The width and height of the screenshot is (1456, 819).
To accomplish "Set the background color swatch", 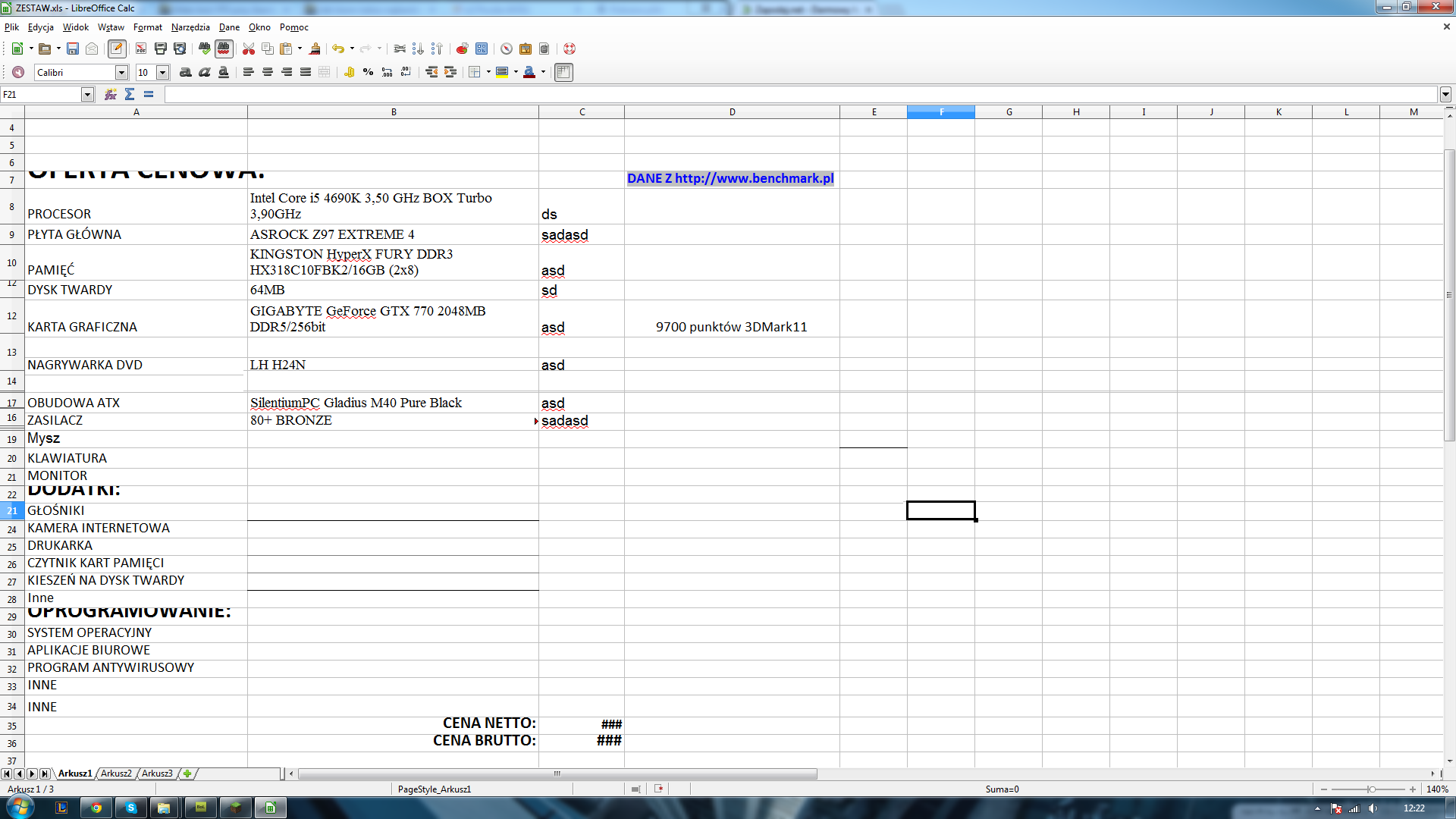I will pos(502,72).
